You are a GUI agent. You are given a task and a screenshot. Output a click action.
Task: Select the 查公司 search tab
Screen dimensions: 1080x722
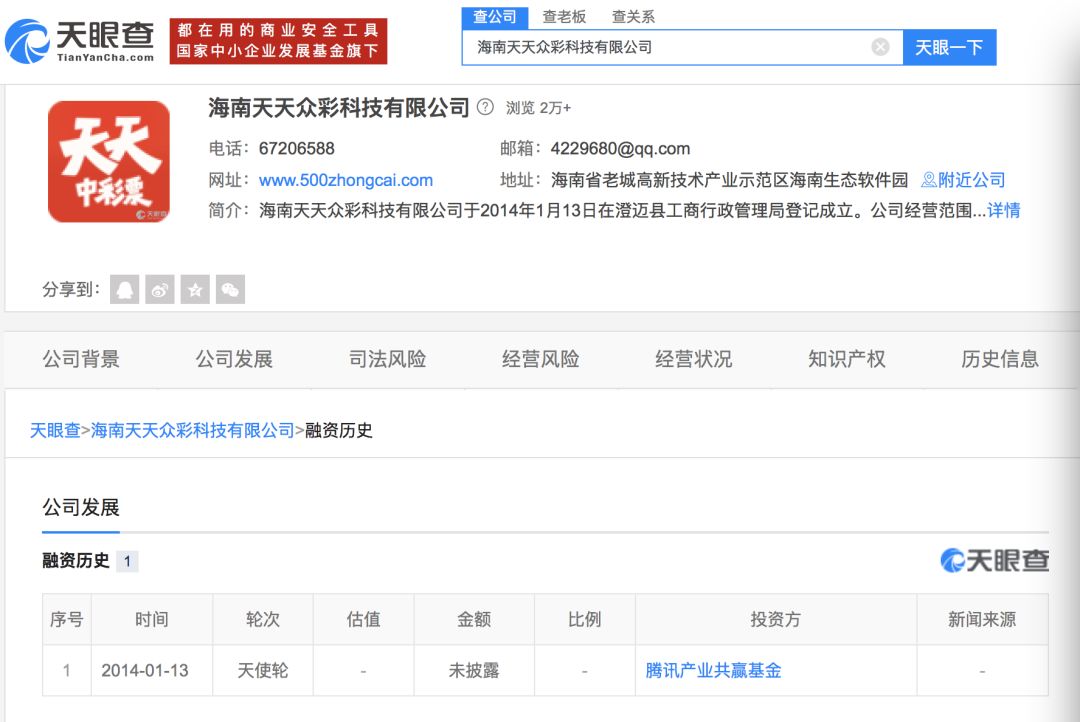[495, 17]
